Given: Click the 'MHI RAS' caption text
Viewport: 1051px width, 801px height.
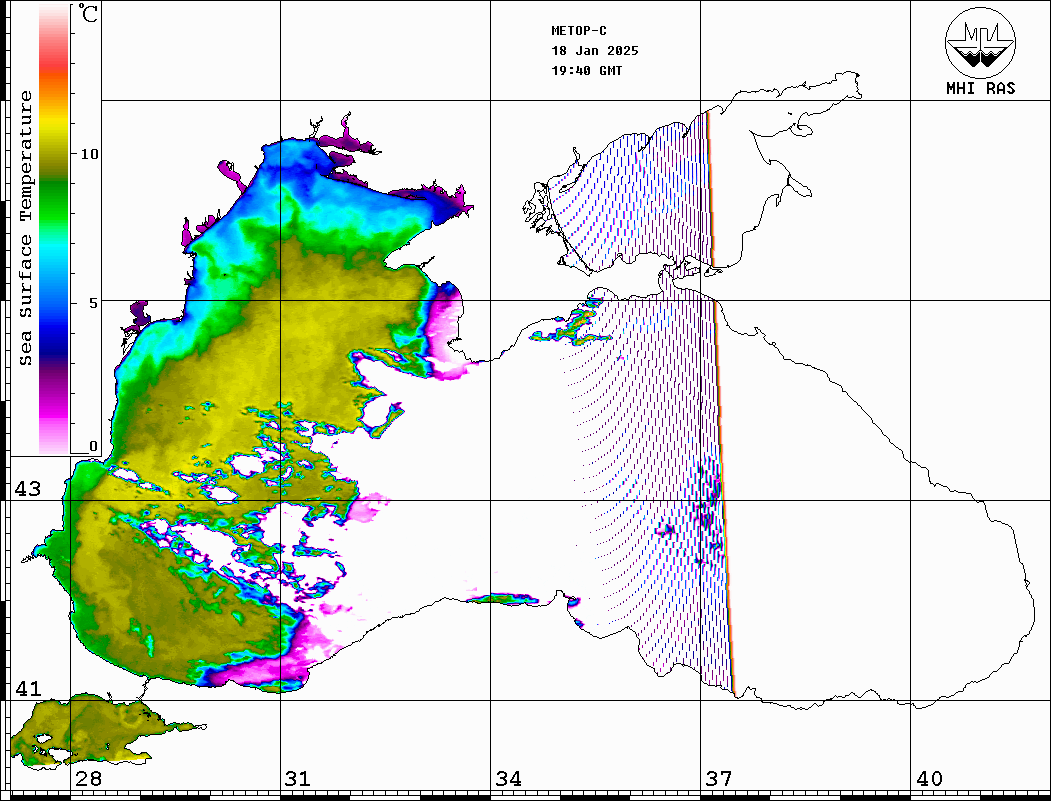Looking at the screenshot, I should (x=980, y=88).
